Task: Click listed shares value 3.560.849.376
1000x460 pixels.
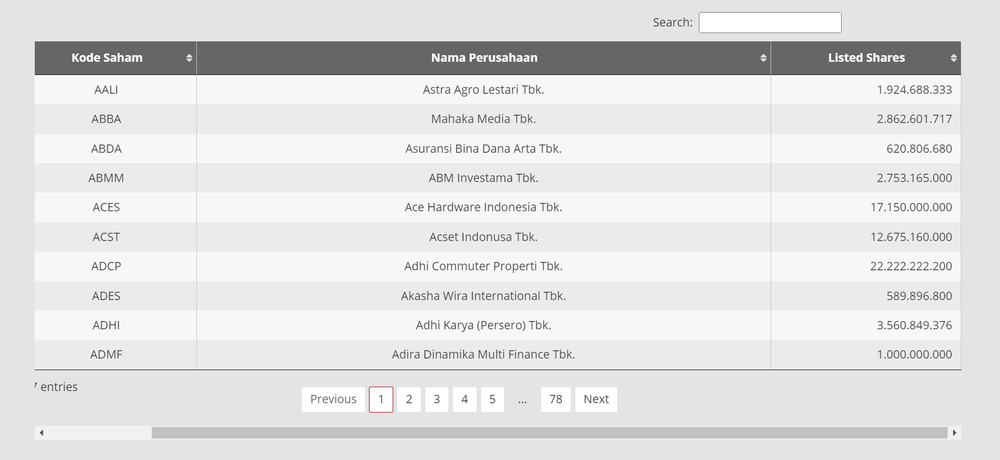Action: (x=914, y=325)
